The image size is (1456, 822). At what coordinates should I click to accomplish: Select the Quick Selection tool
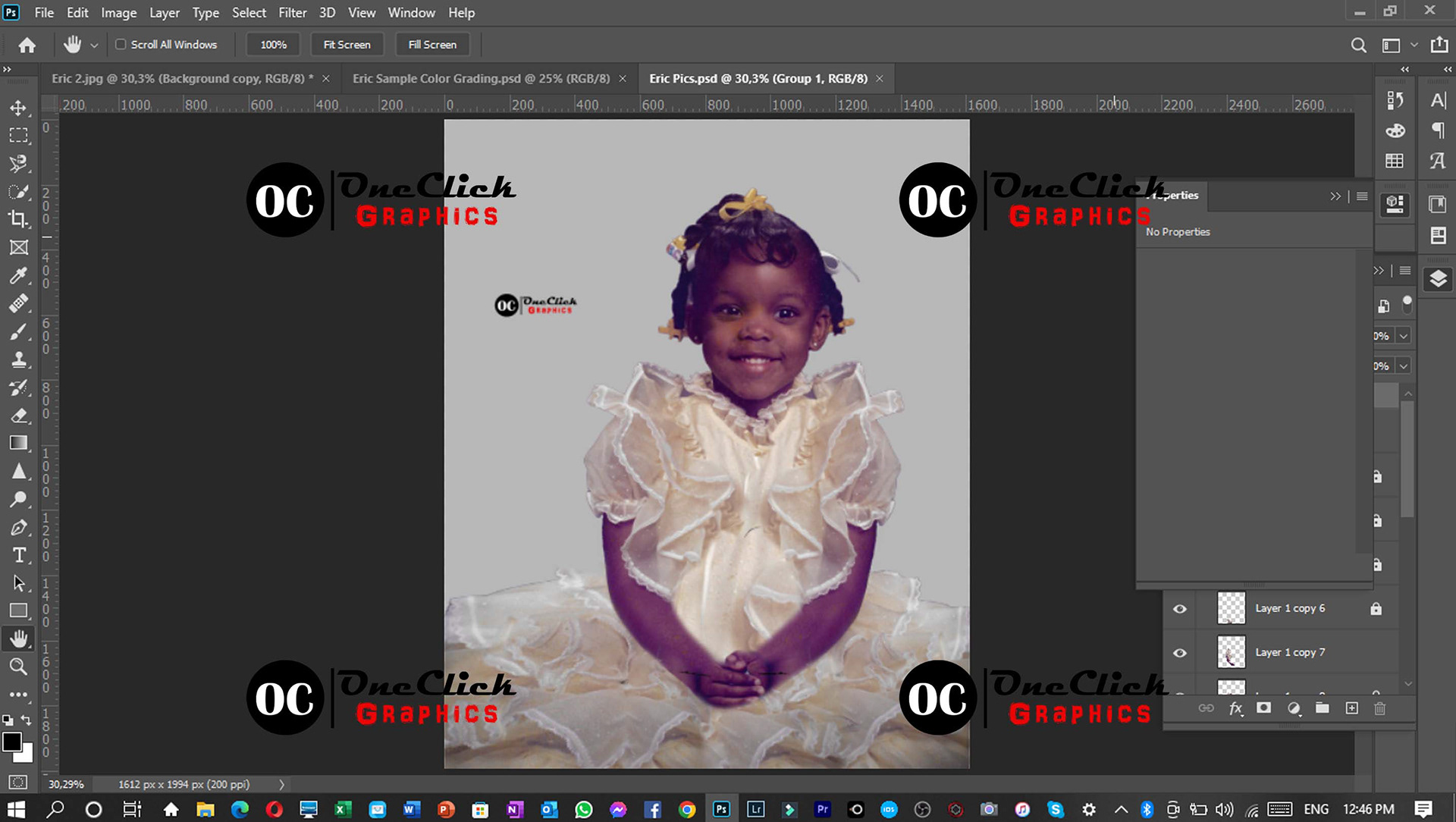18,191
